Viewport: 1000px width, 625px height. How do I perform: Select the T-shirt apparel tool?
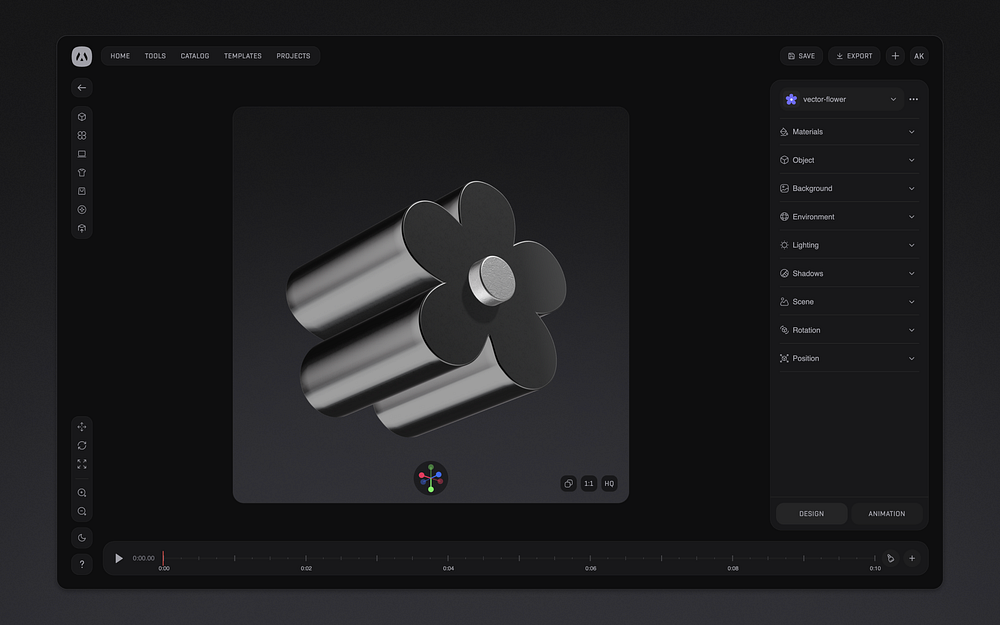(82, 172)
